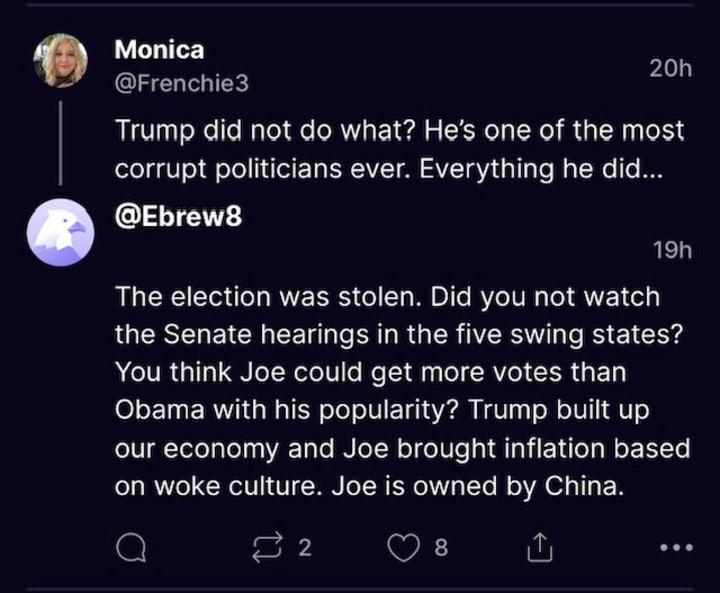Viewport: 720px width, 593px height.
Task: View the repost count showing 2
Action: 305,548
